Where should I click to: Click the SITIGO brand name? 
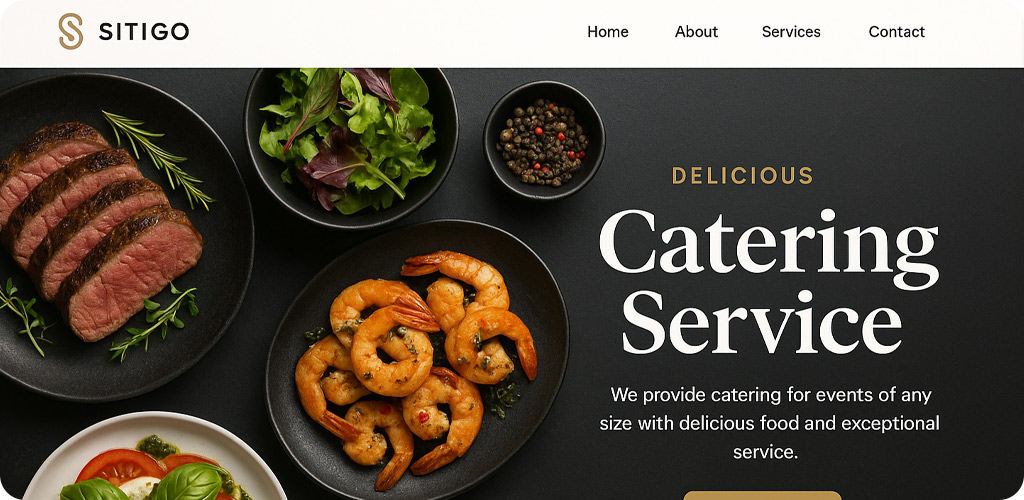[144, 31]
